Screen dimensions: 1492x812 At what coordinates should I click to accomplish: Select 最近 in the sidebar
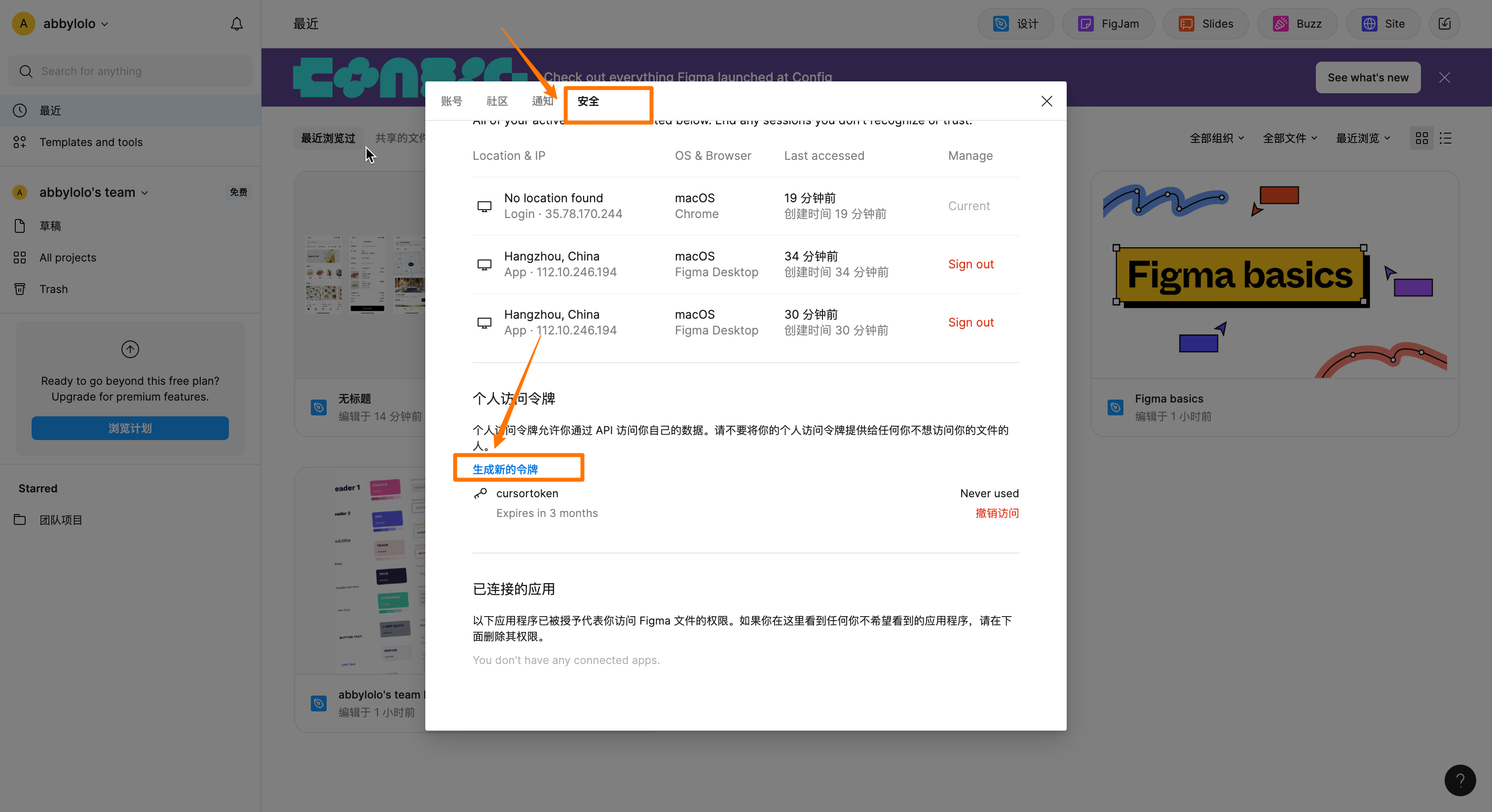click(130, 111)
